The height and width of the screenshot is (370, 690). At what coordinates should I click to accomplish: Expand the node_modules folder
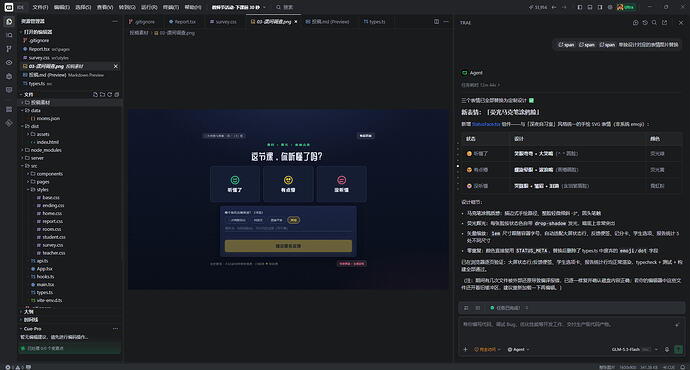click(x=42, y=150)
